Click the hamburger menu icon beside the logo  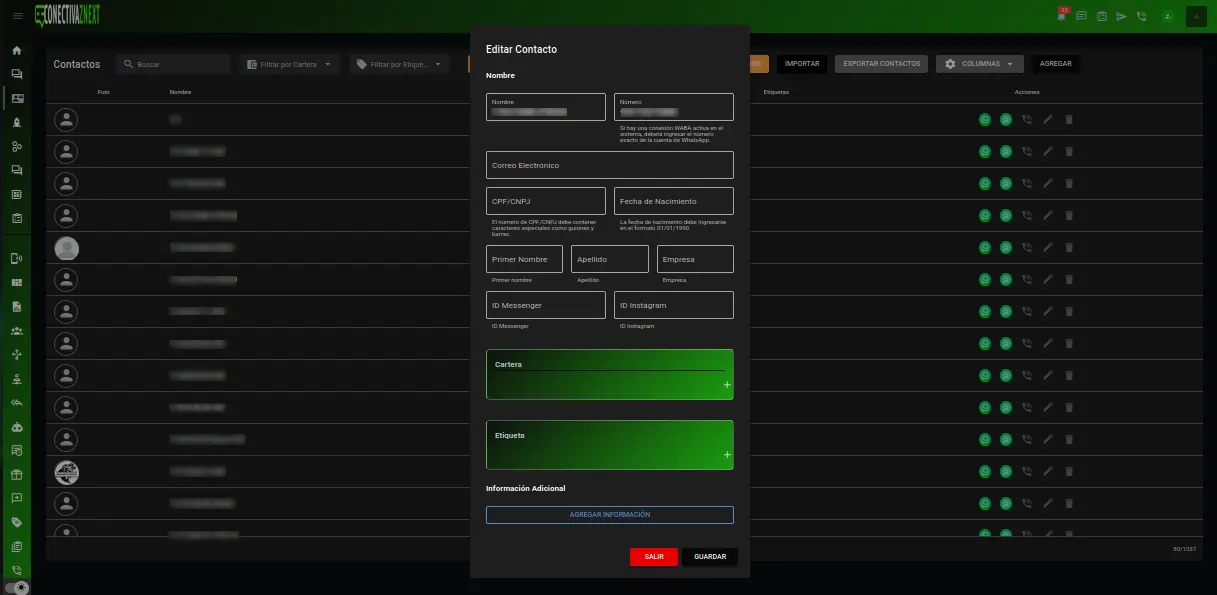tap(17, 16)
